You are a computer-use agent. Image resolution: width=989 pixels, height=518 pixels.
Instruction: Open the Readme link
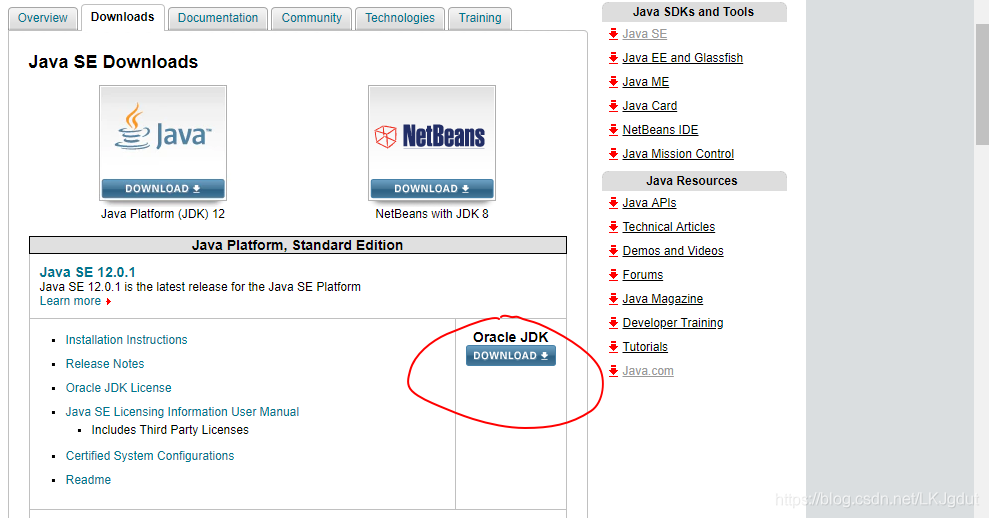pos(88,480)
